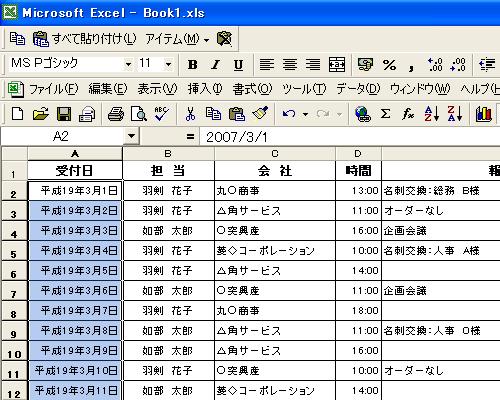The image size is (500, 400).
Task: Open the ファイル(F) menu
Action: (53, 89)
